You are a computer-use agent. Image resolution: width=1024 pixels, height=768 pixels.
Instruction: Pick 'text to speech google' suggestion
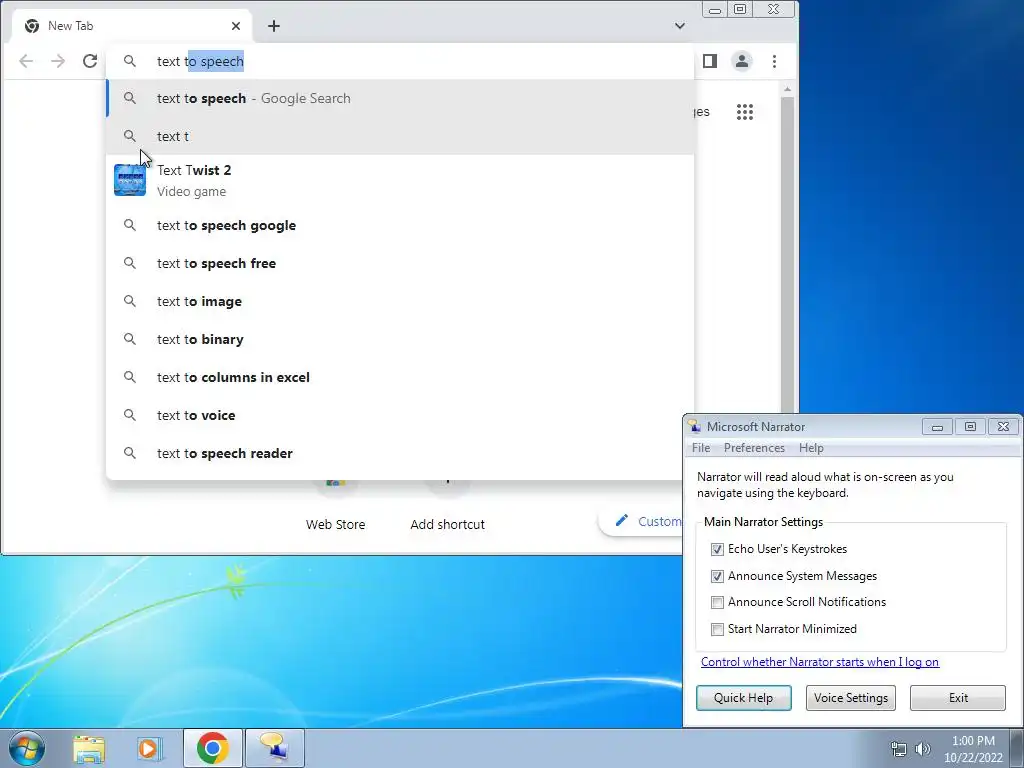click(x=400, y=225)
